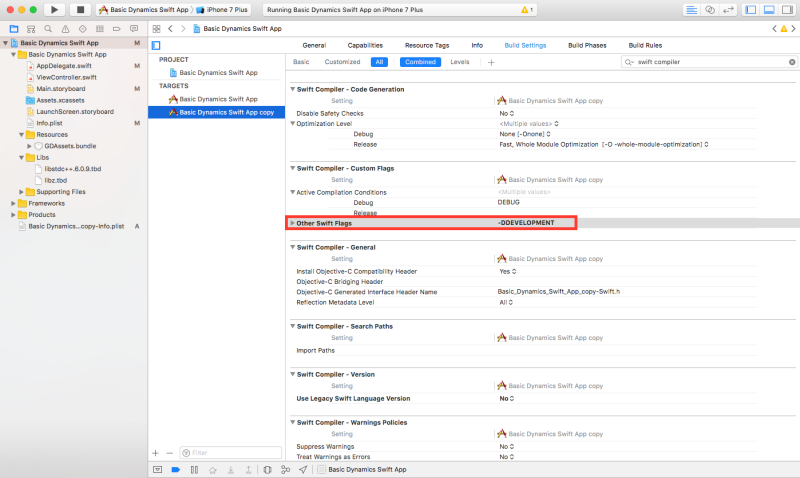Focus the build settings search field

pos(709,62)
